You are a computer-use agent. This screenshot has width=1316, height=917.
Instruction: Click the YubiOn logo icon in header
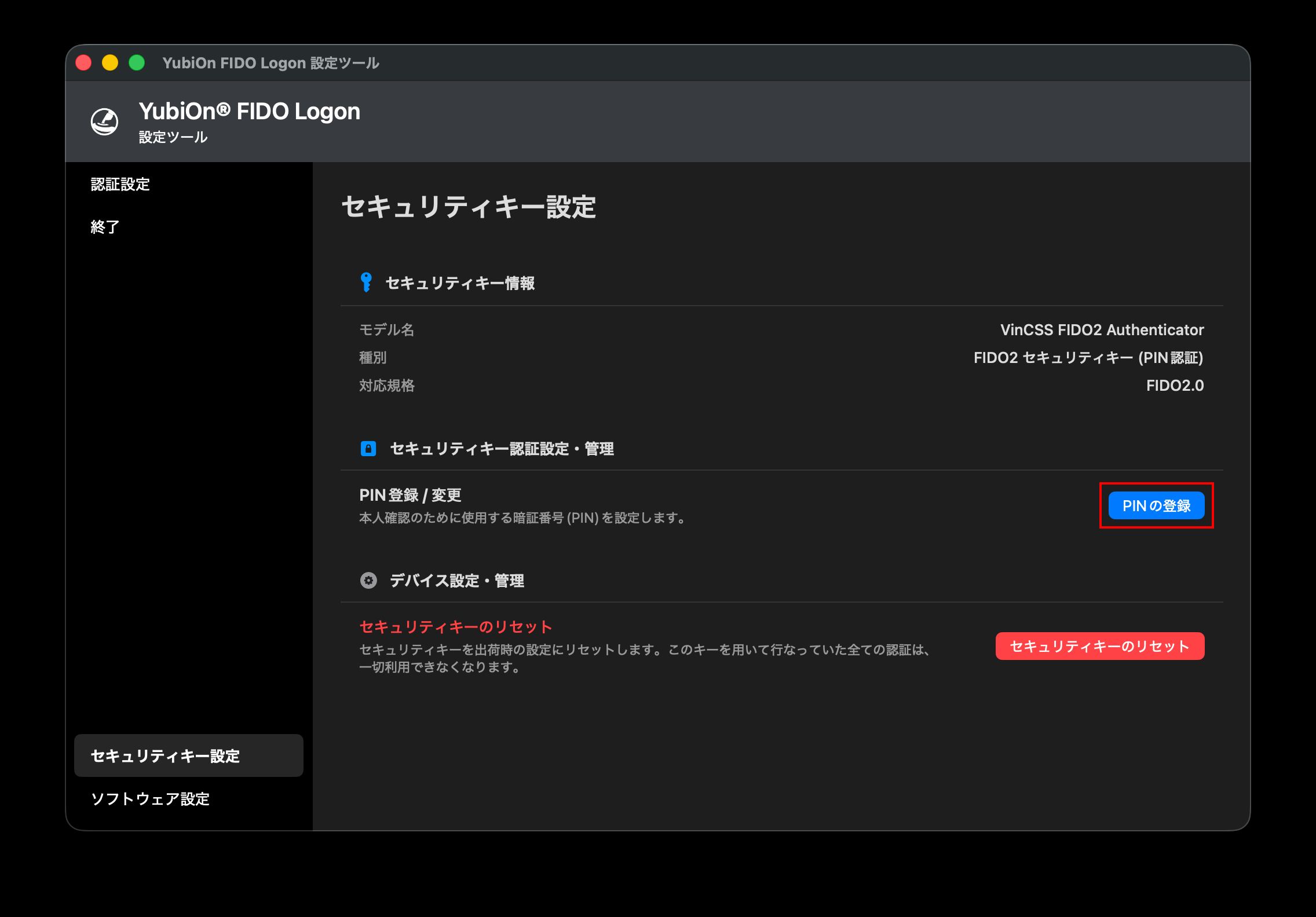[105, 122]
